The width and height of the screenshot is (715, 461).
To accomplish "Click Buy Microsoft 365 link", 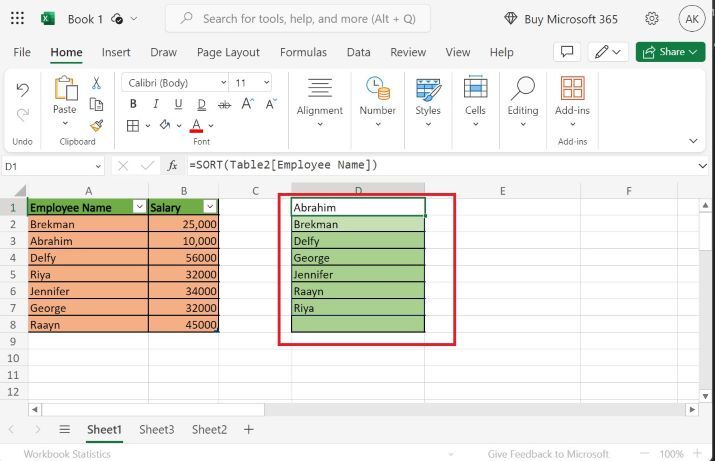I will click(561, 19).
